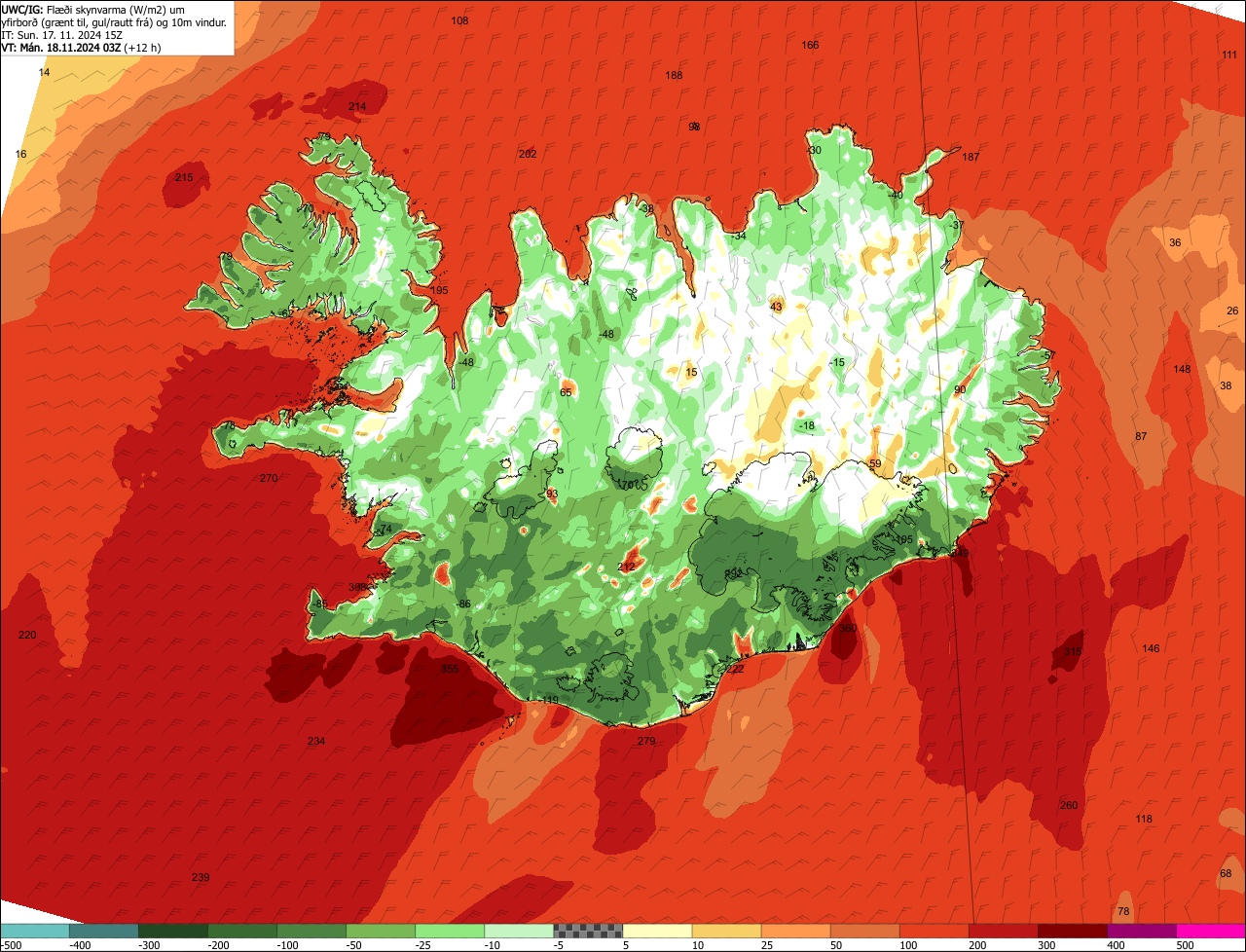Click the legend swatch between 50 and 100
Image resolution: width=1246 pixels, height=952 pixels.
[864, 931]
